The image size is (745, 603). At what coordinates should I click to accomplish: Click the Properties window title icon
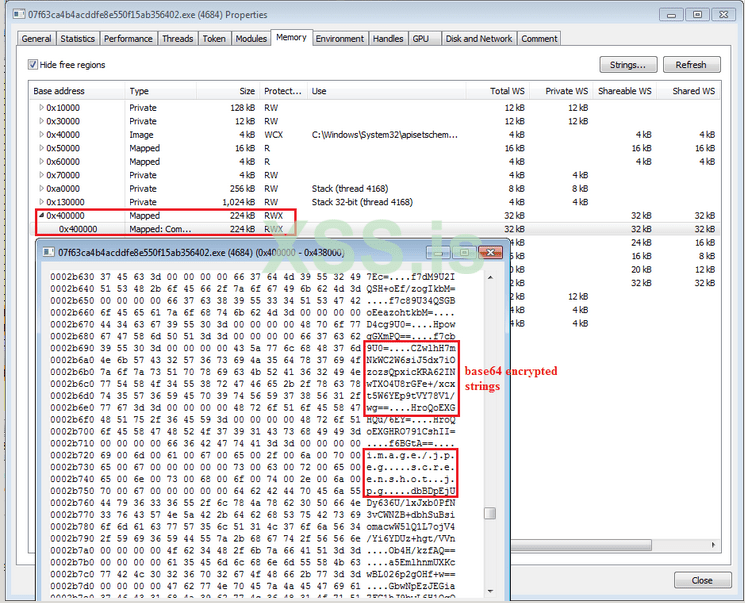point(19,14)
